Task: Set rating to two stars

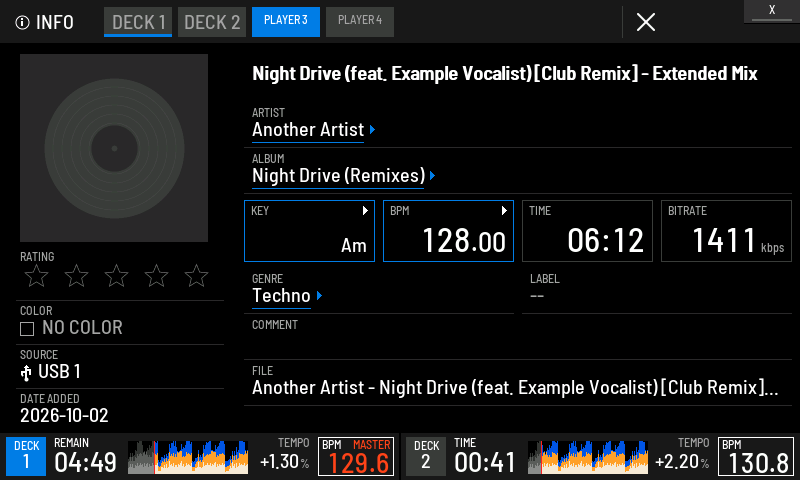Action: [77, 276]
